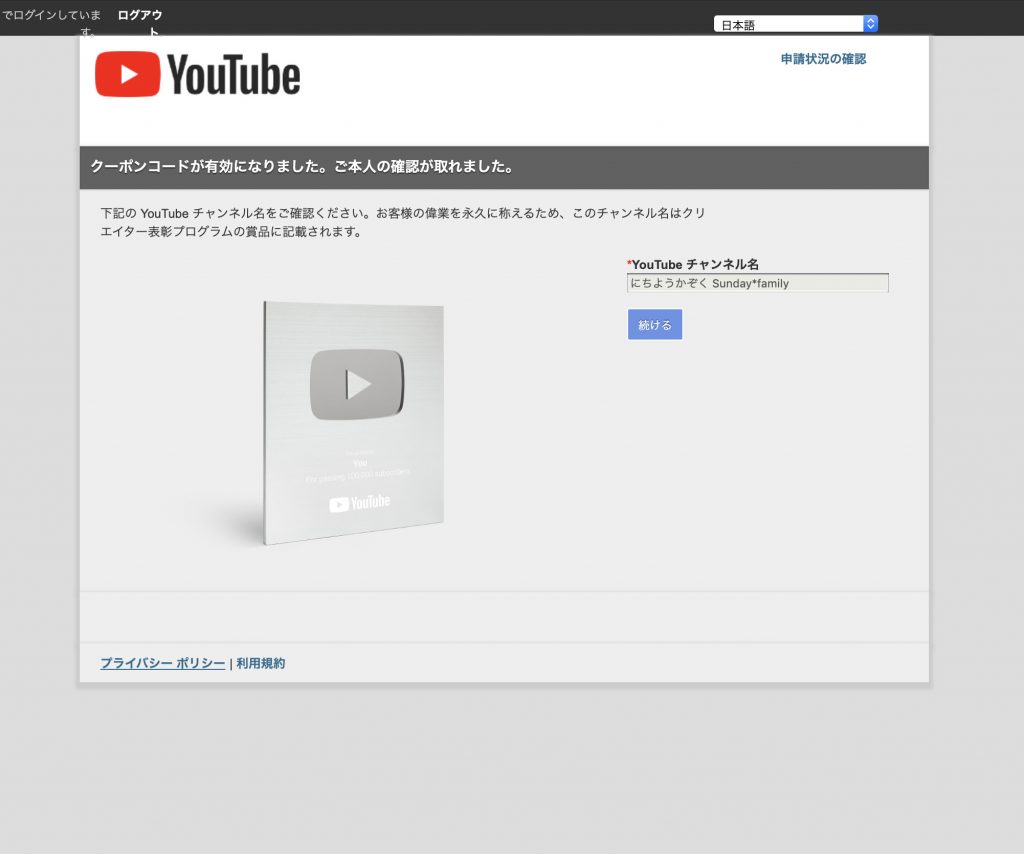Image resolution: width=1024 pixels, height=854 pixels.
Task: Open the 申請状況の確認 link
Action: pos(824,59)
